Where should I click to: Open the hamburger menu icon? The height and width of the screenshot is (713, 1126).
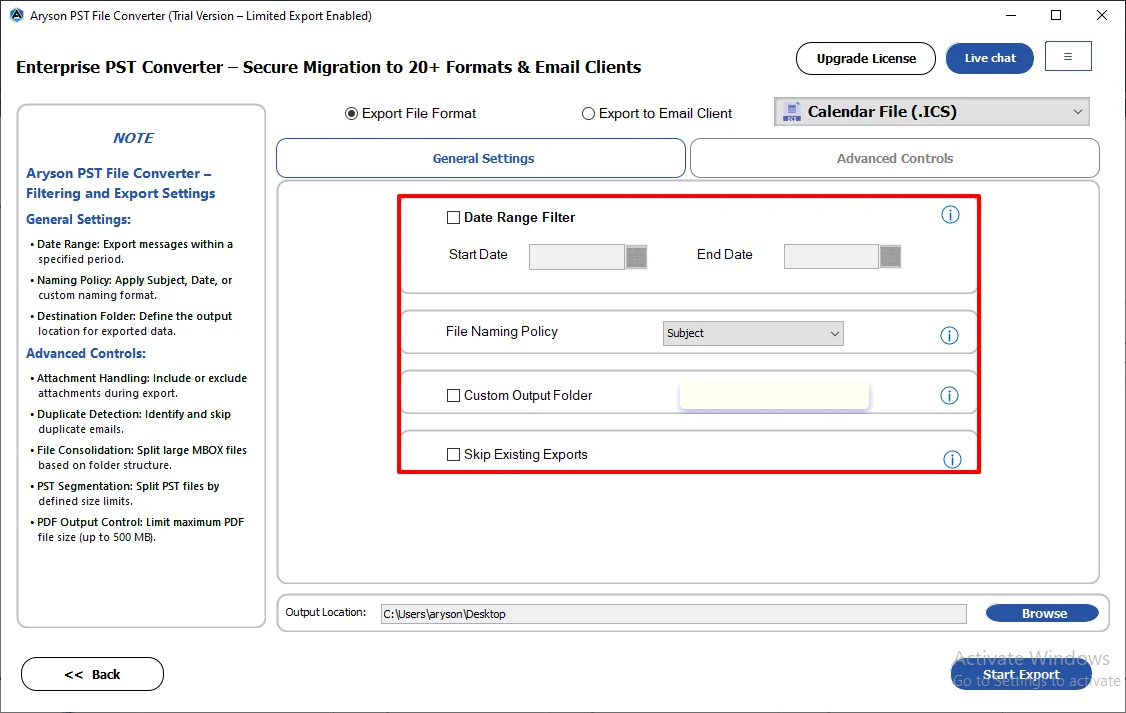click(x=1068, y=57)
